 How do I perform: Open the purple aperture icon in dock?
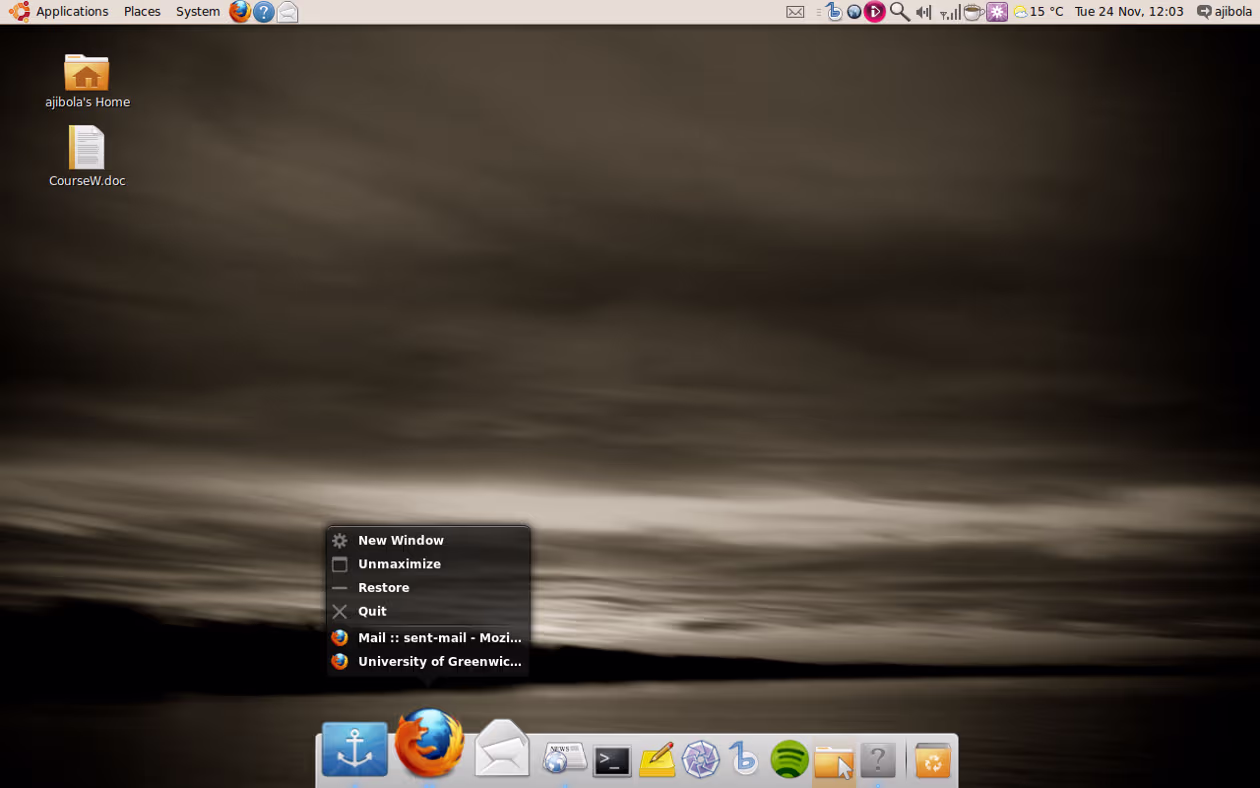[x=701, y=760]
